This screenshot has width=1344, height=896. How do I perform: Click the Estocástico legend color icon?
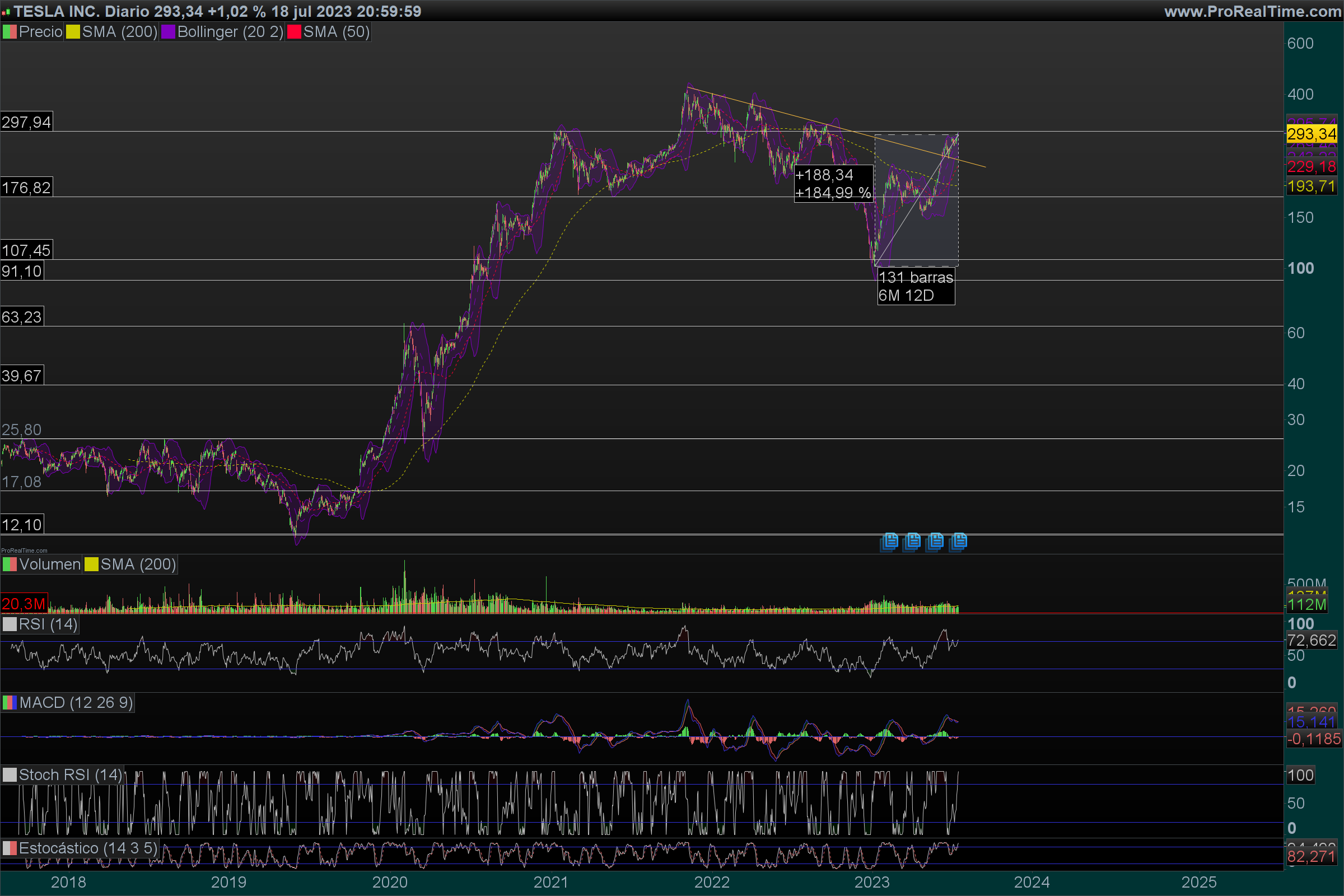click(10, 848)
